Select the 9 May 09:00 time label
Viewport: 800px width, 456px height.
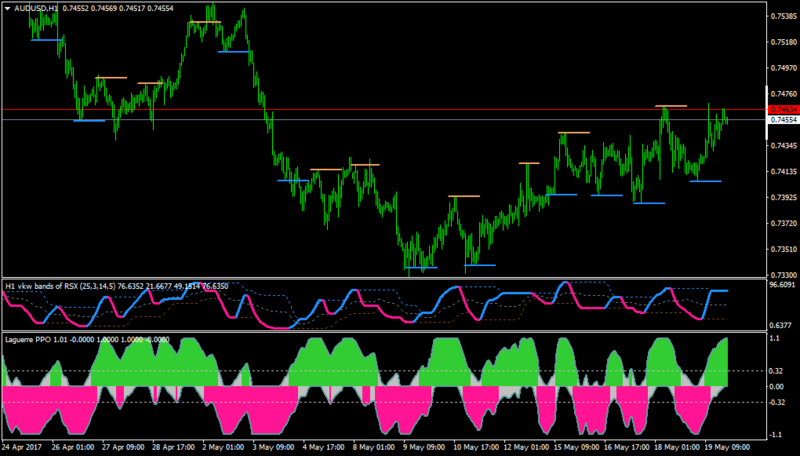click(x=424, y=447)
